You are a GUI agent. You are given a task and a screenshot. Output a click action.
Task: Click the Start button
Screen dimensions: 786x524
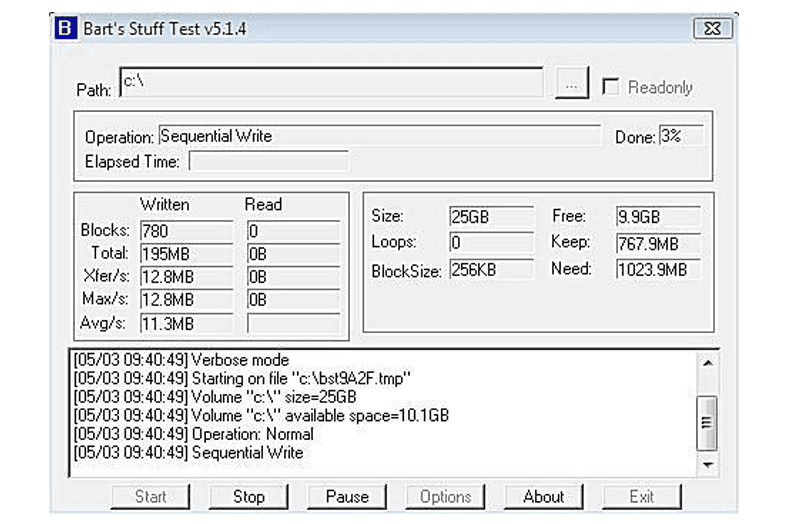[150, 496]
